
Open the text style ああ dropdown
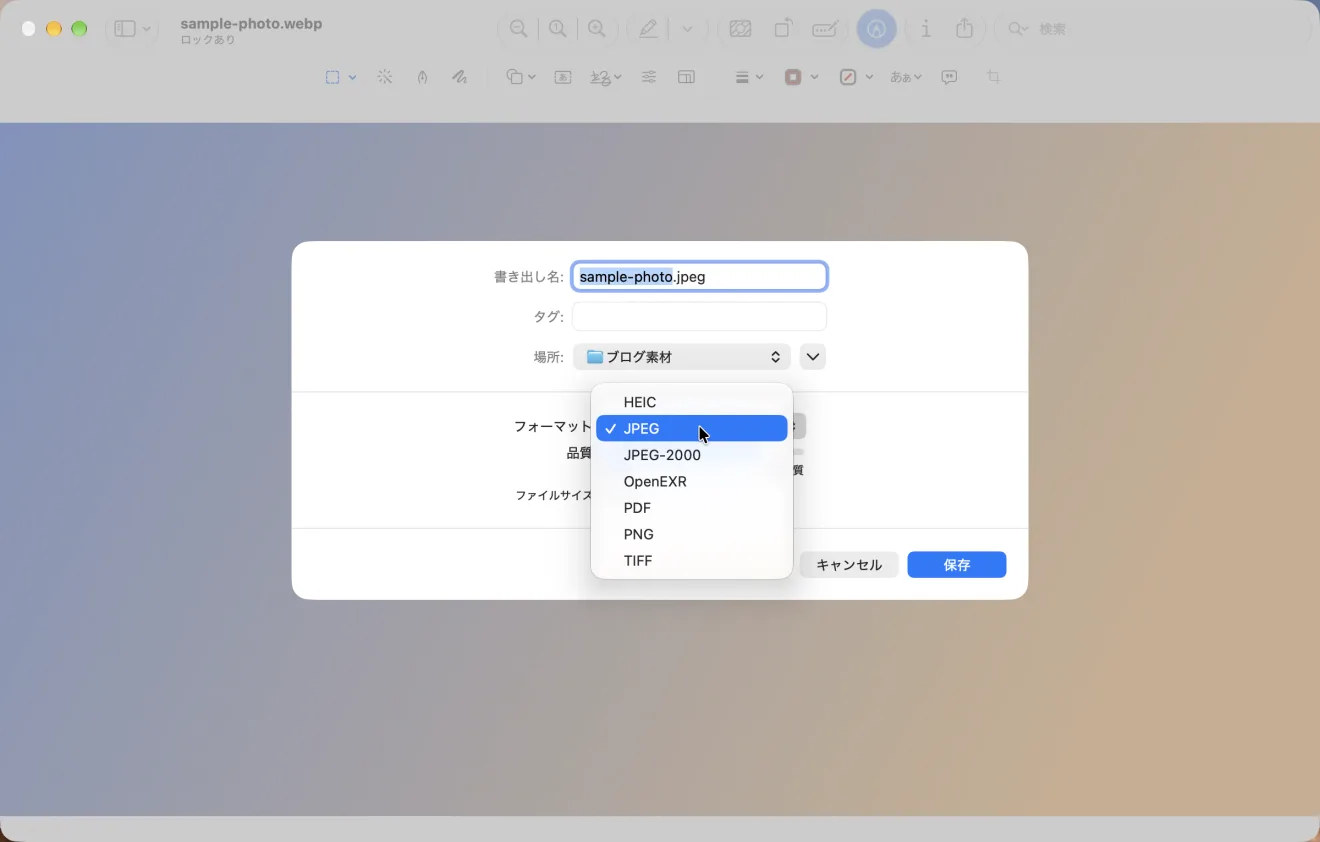(x=906, y=77)
